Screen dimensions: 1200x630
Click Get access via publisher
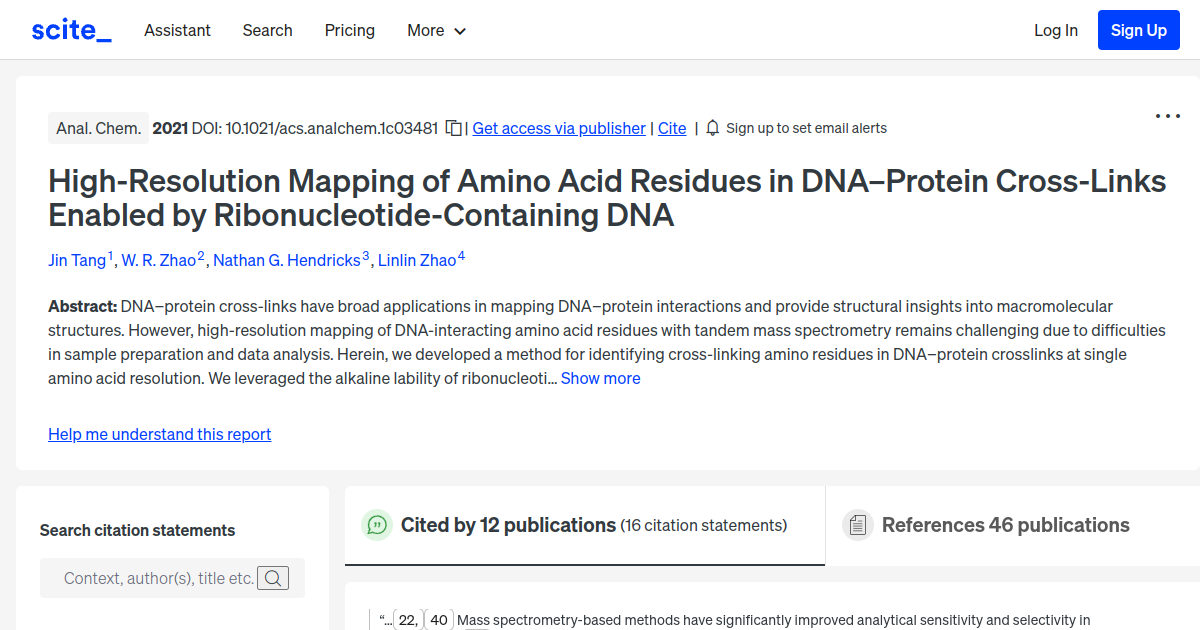559,128
